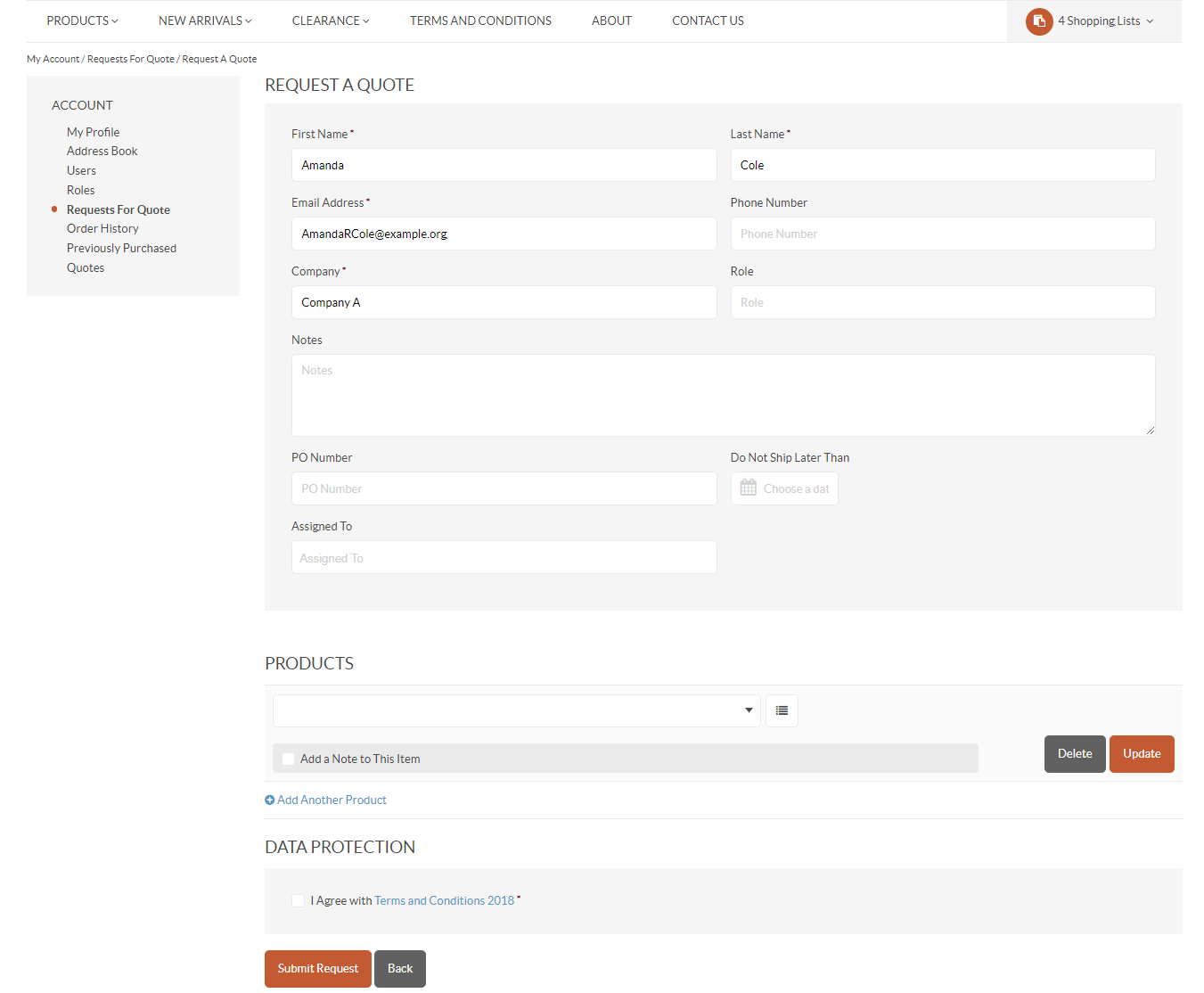Image resolution: width=1204 pixels, height=993 pixels.
Task: Expand the Clearance menu
Action: click(x=331, y=21)
